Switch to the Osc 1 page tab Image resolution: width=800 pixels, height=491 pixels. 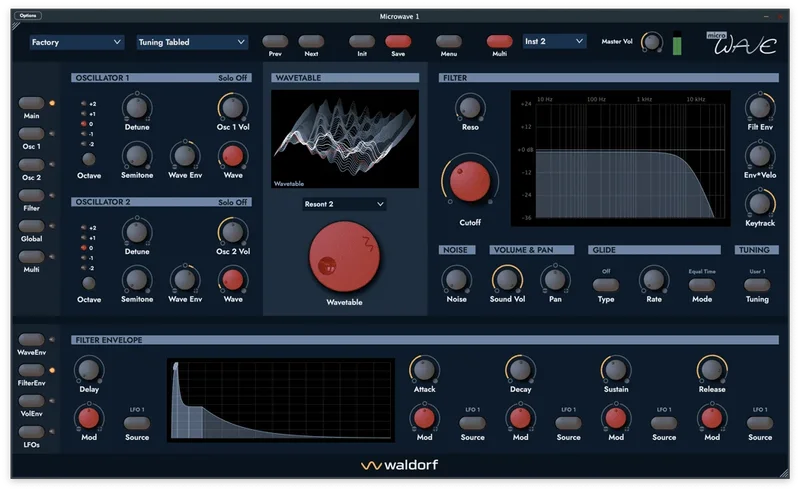tap(31, 134)
